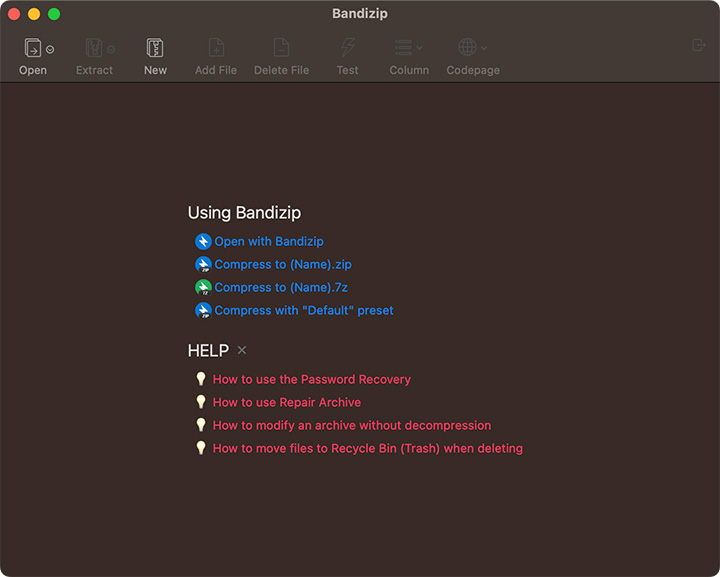
Task: Expand the Column dropdown chevron
Action: (x=420, y=48)
